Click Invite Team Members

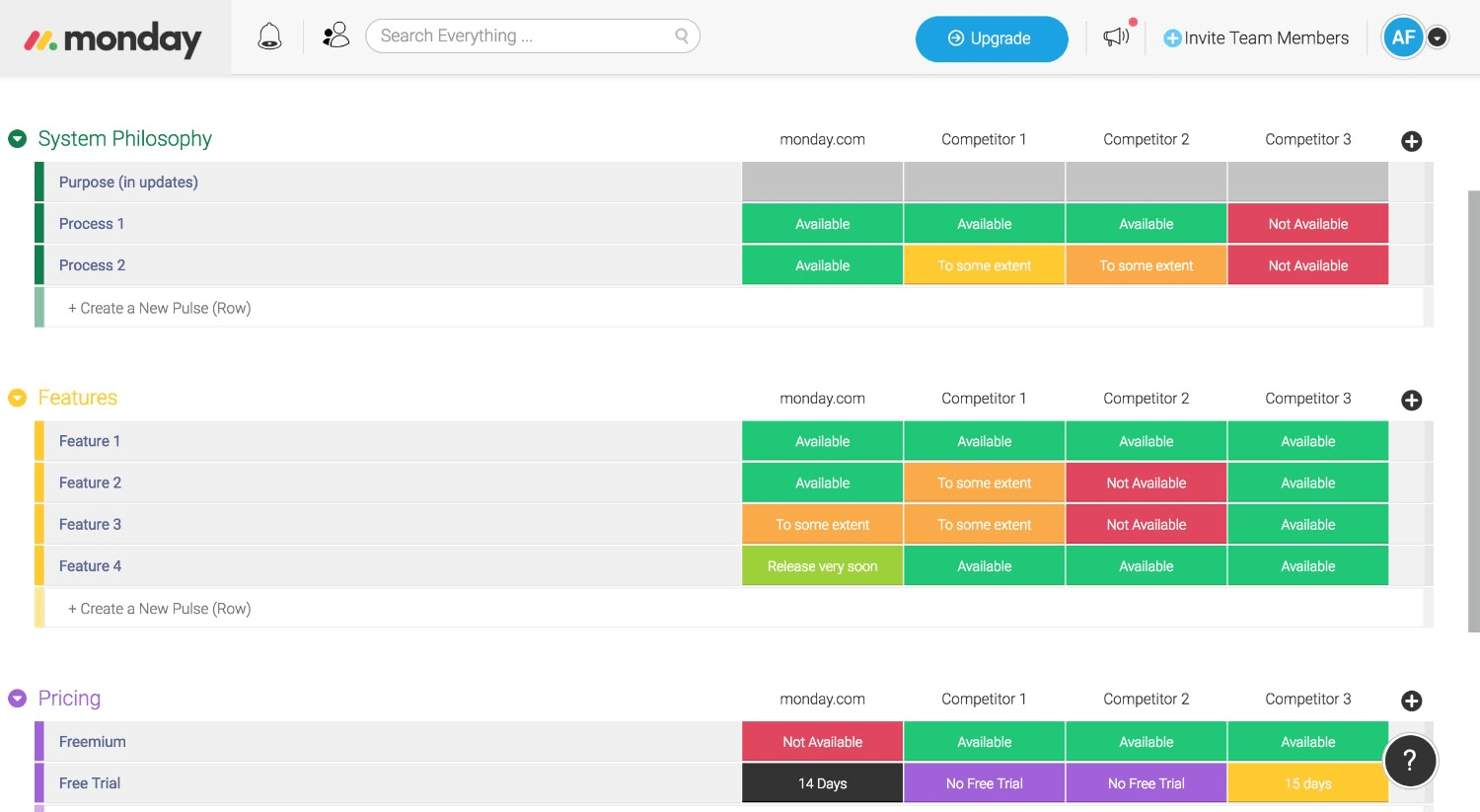(1266, 37)
